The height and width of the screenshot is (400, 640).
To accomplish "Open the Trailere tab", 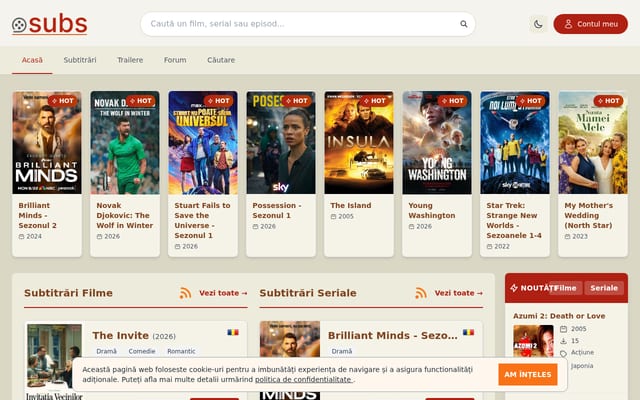I will point(130,60).
